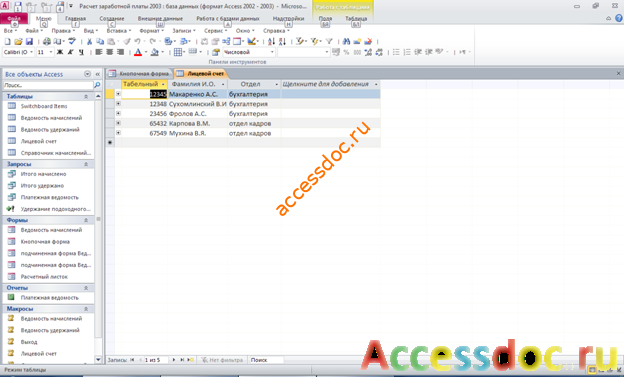Click the Поиск box in record navigator
The width and height of the screenshot is (624, 377).
[x=266, y=360]
